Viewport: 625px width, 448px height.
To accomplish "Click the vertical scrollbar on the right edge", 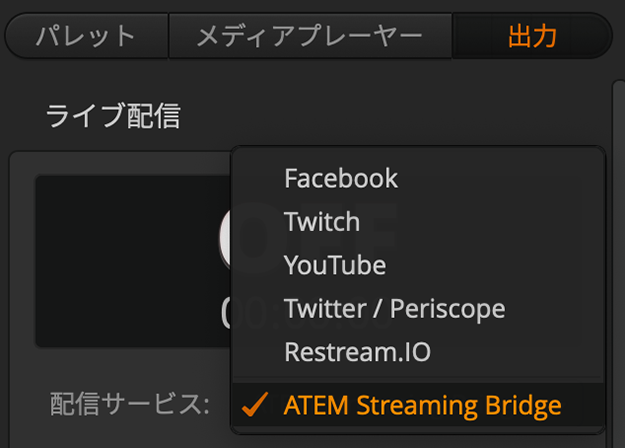I will (x=618, y=250).
